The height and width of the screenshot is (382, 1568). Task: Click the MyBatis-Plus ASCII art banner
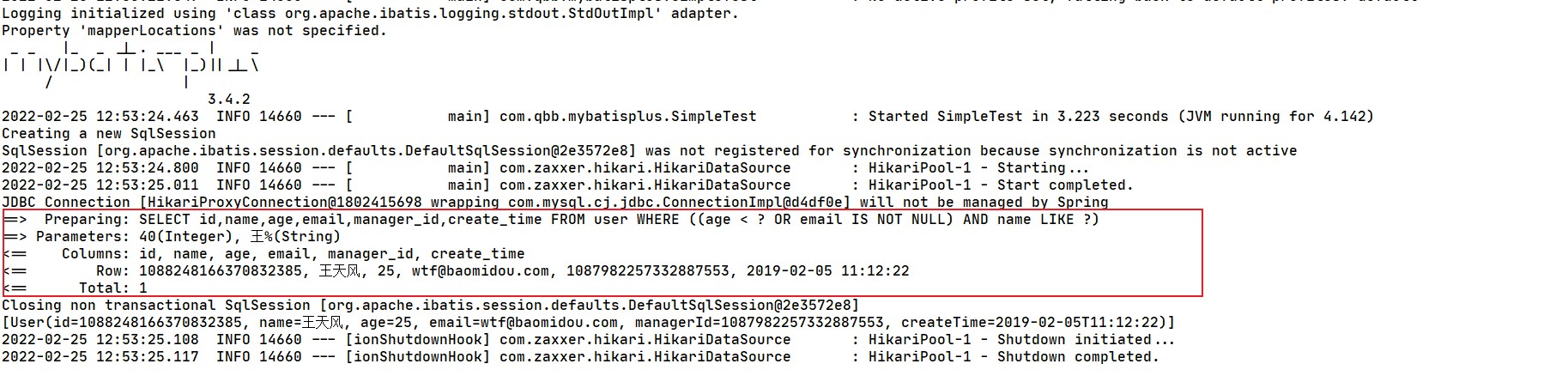[130, 65]
